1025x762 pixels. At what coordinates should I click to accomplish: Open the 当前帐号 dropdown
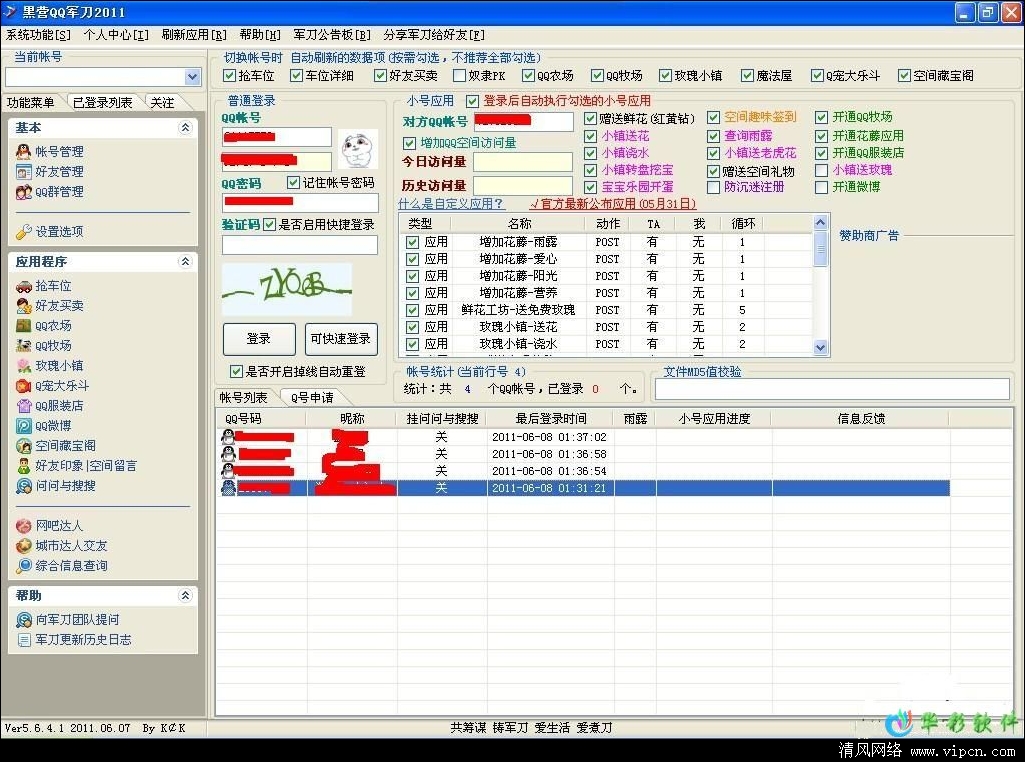pos(192,77)
